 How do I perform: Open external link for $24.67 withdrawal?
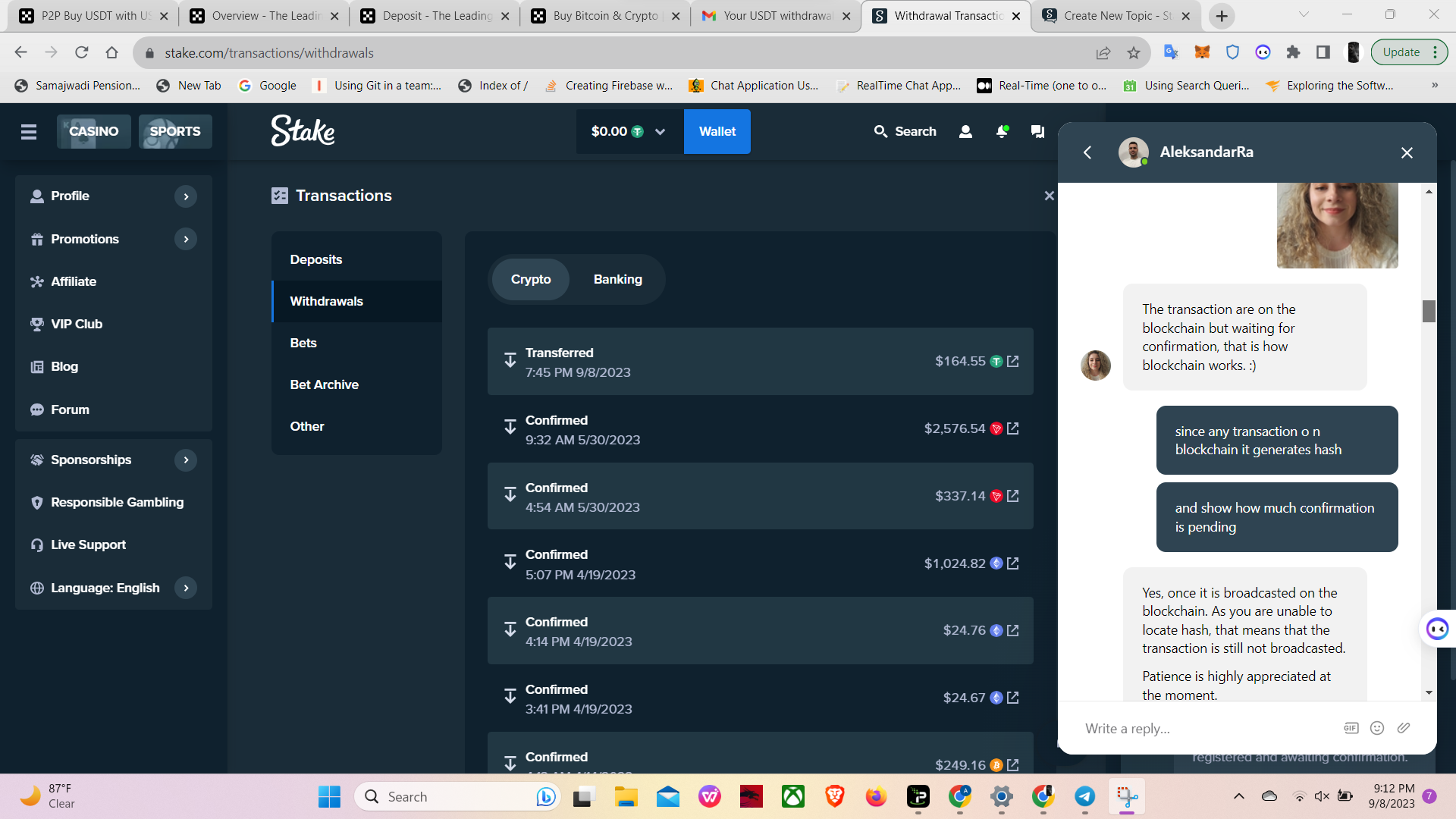(x=1013, y=698)
